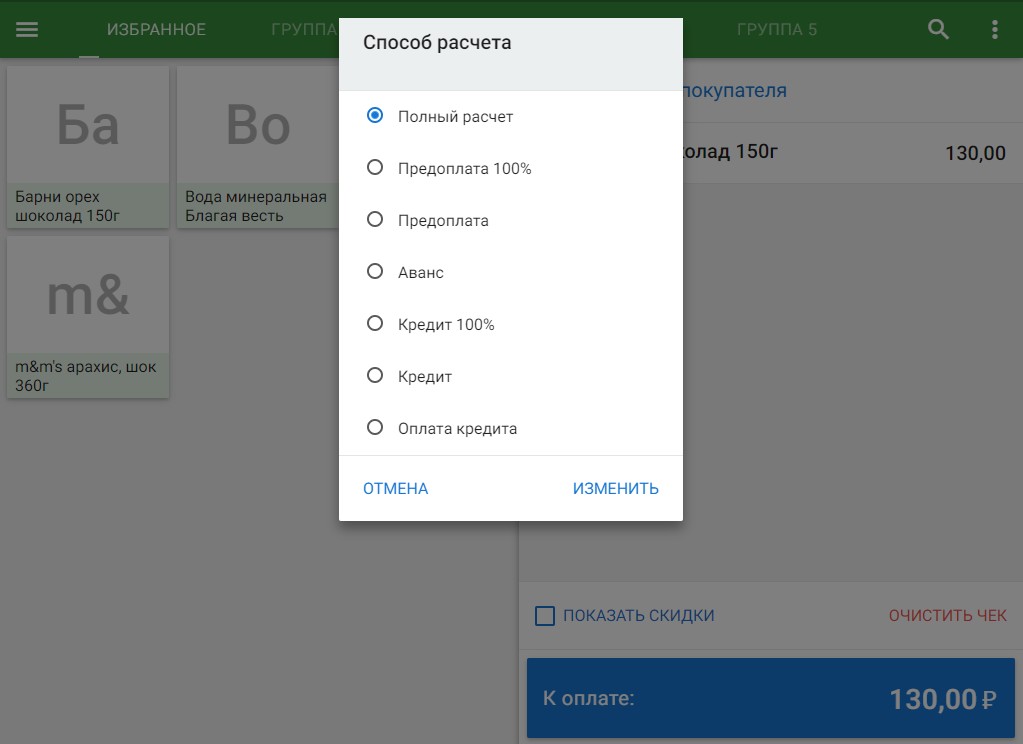This screenshot has width=1023, height=744.
Task: Click ОЧИСТИТЬ ЧЕК to clear receipt
Action: (947, 615)
